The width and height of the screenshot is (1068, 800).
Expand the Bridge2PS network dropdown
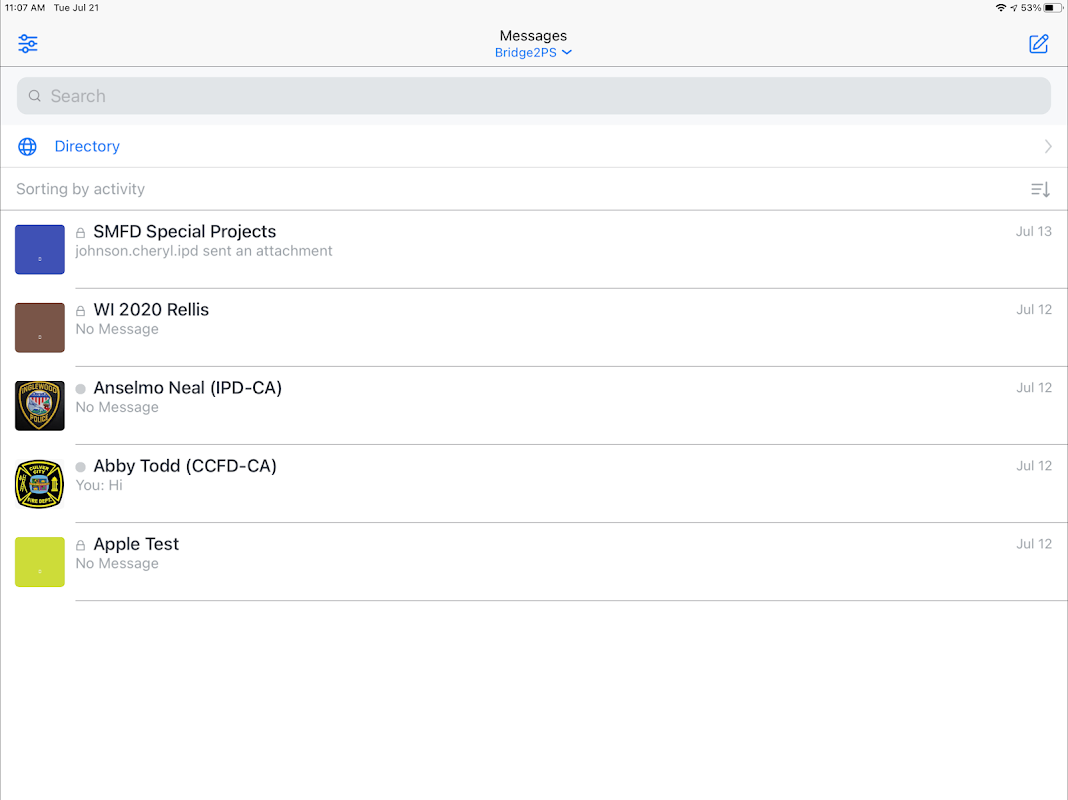pos(533,53)
